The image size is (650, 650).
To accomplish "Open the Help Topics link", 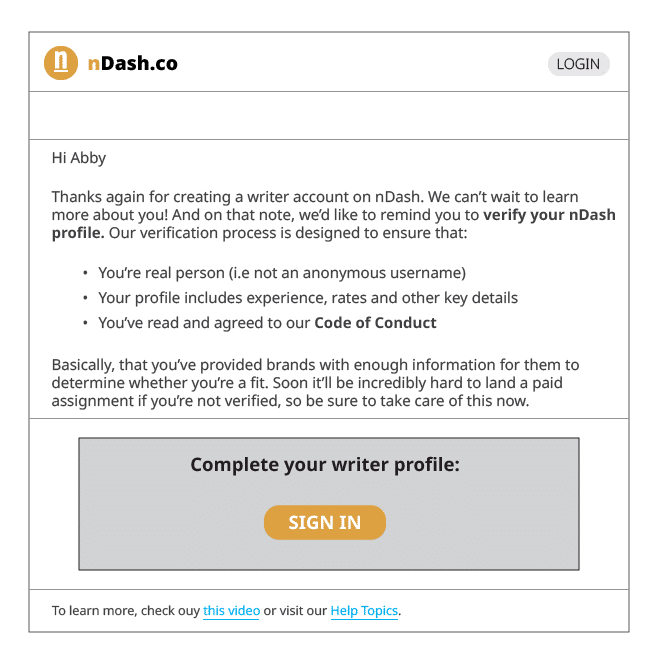I will tap(364, 611).
